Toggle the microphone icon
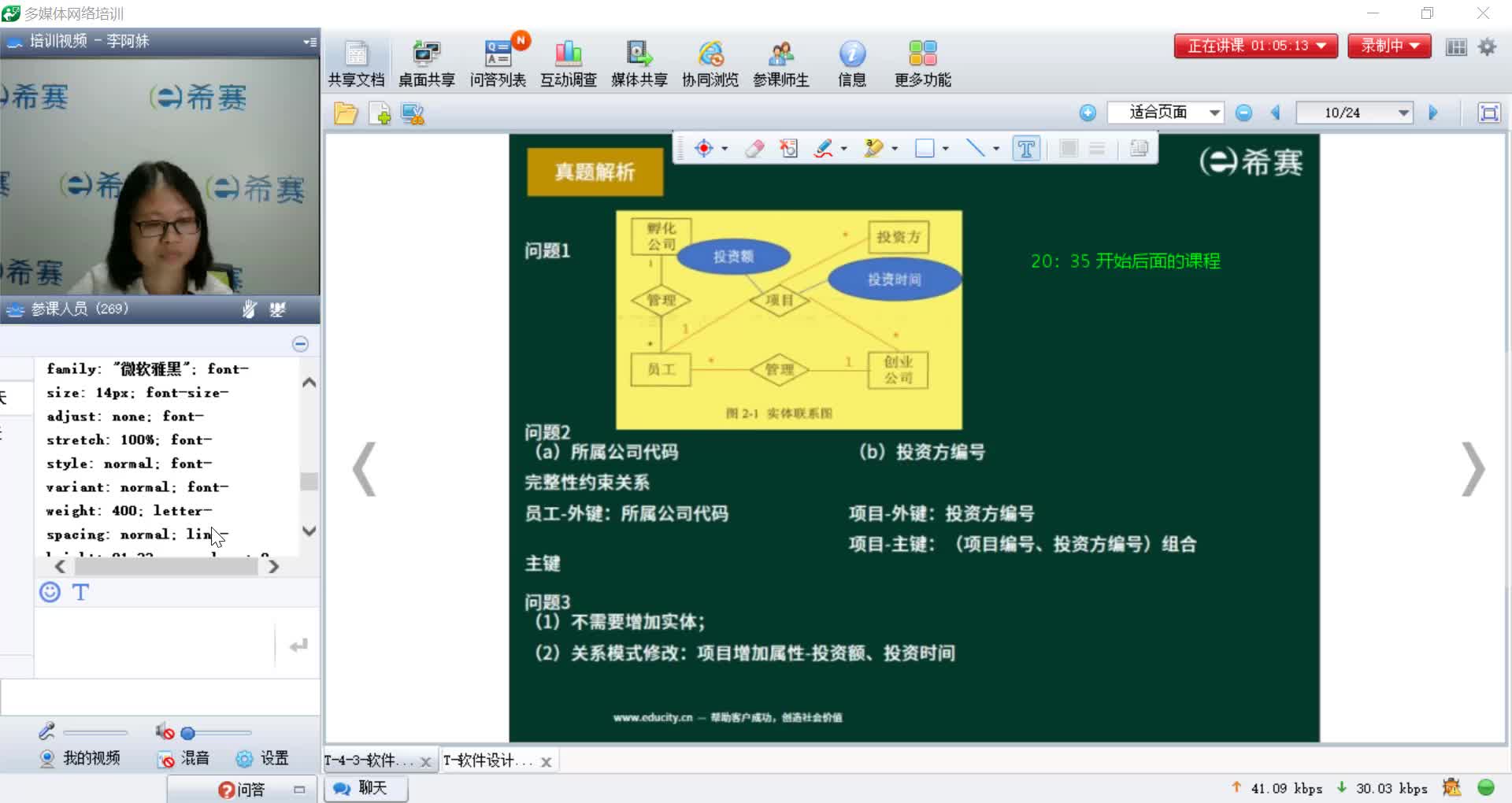Image resolution: width=1512 pixels, height=803 pixels. coord(46,731)
